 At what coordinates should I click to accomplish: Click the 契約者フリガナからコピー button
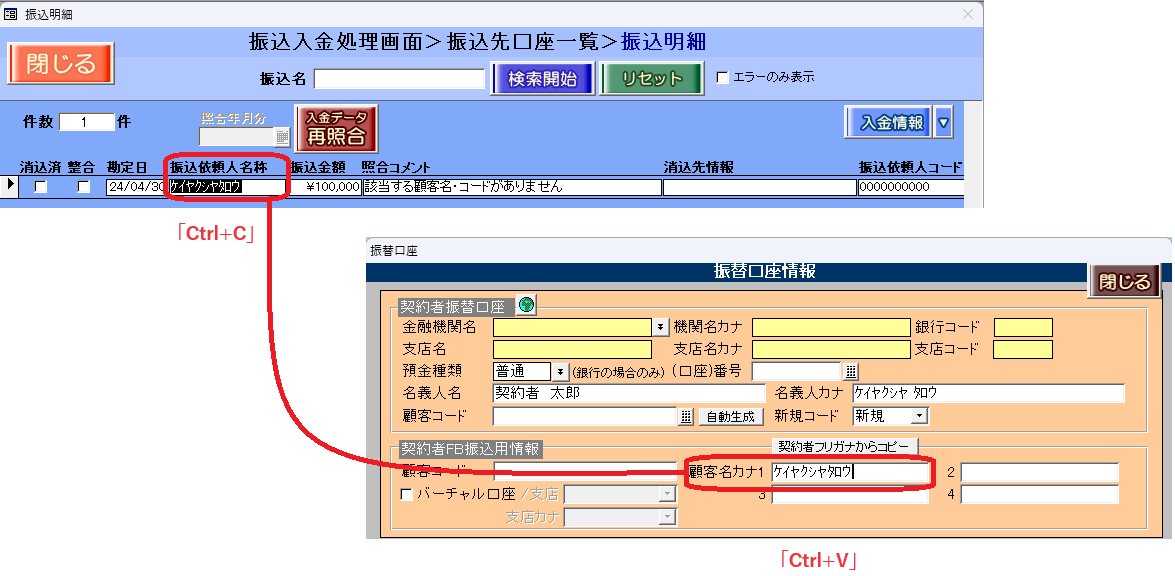pyautogui.click(x=845, y=446)
